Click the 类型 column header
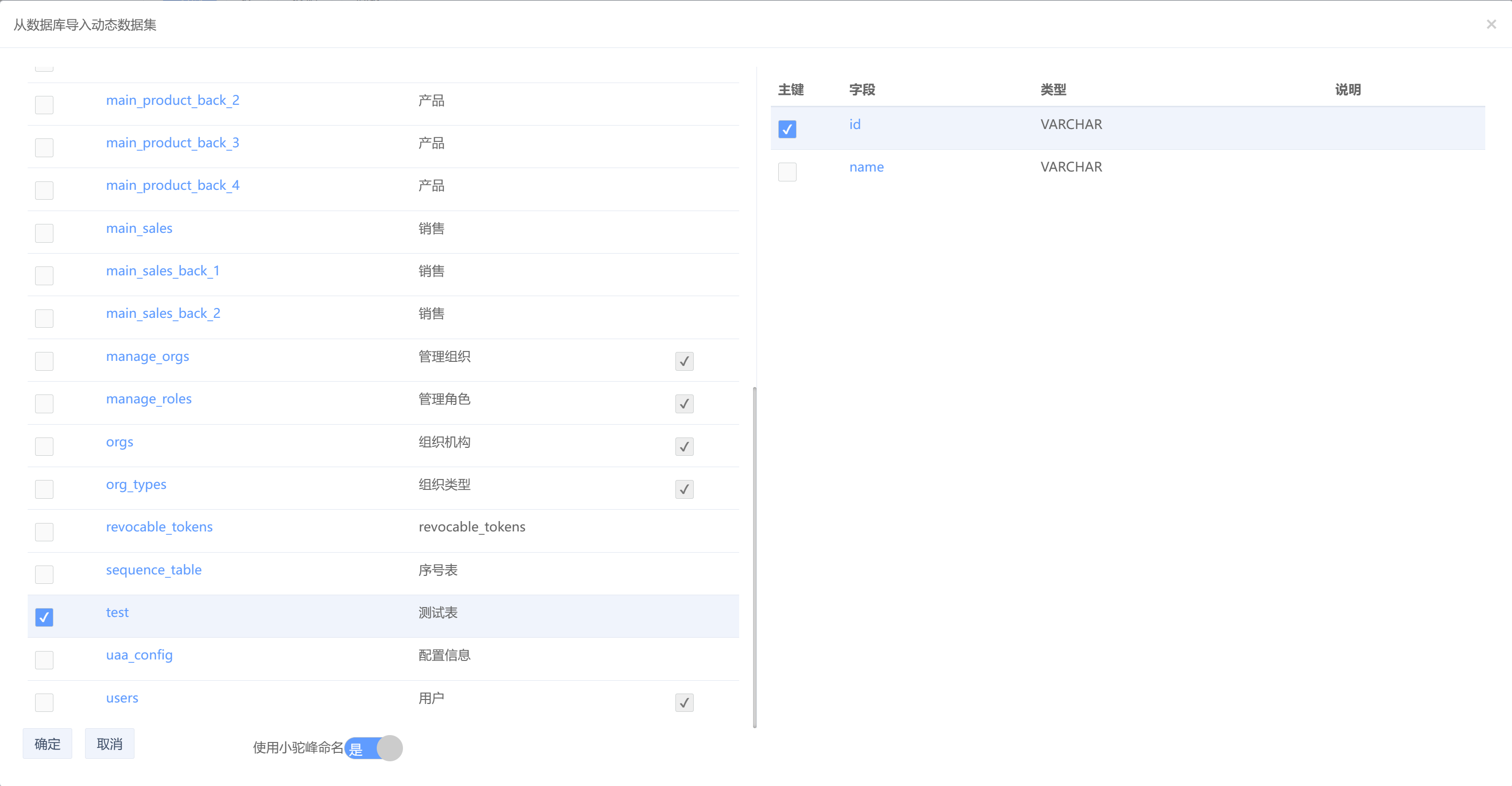The width and height of the screenshot is (1512, 786). pos(1053,90)
